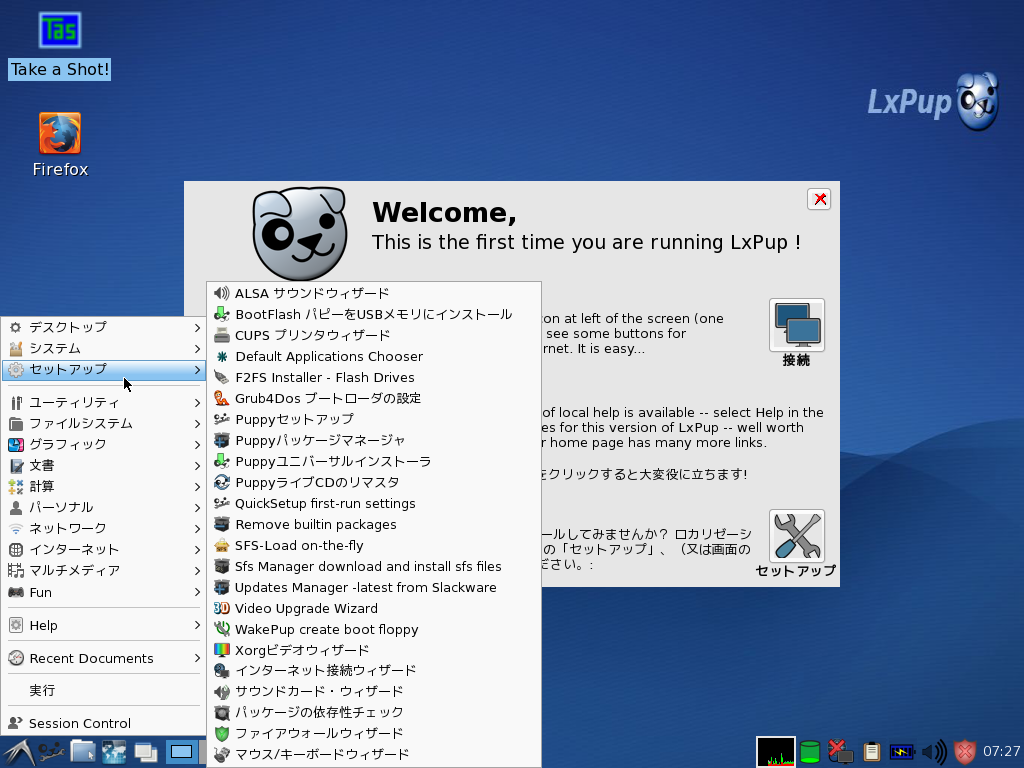Image resolution: width=1024 pixels, height=768 pixels.
Task: Expand the ユーティリティ submenu arrow
Action: (x=197, y=402)
